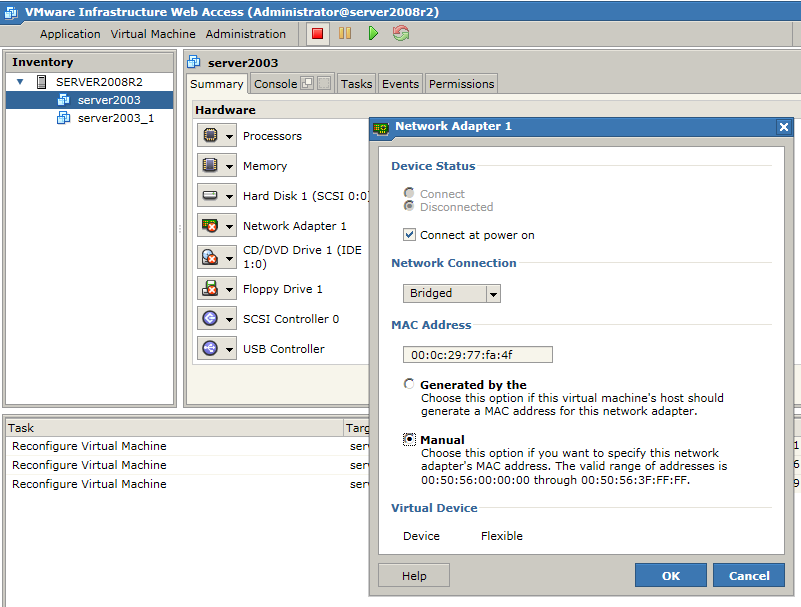Click the Floppy Drive 1 icon
The image size is (801, 607).
[x=210, y=288]
